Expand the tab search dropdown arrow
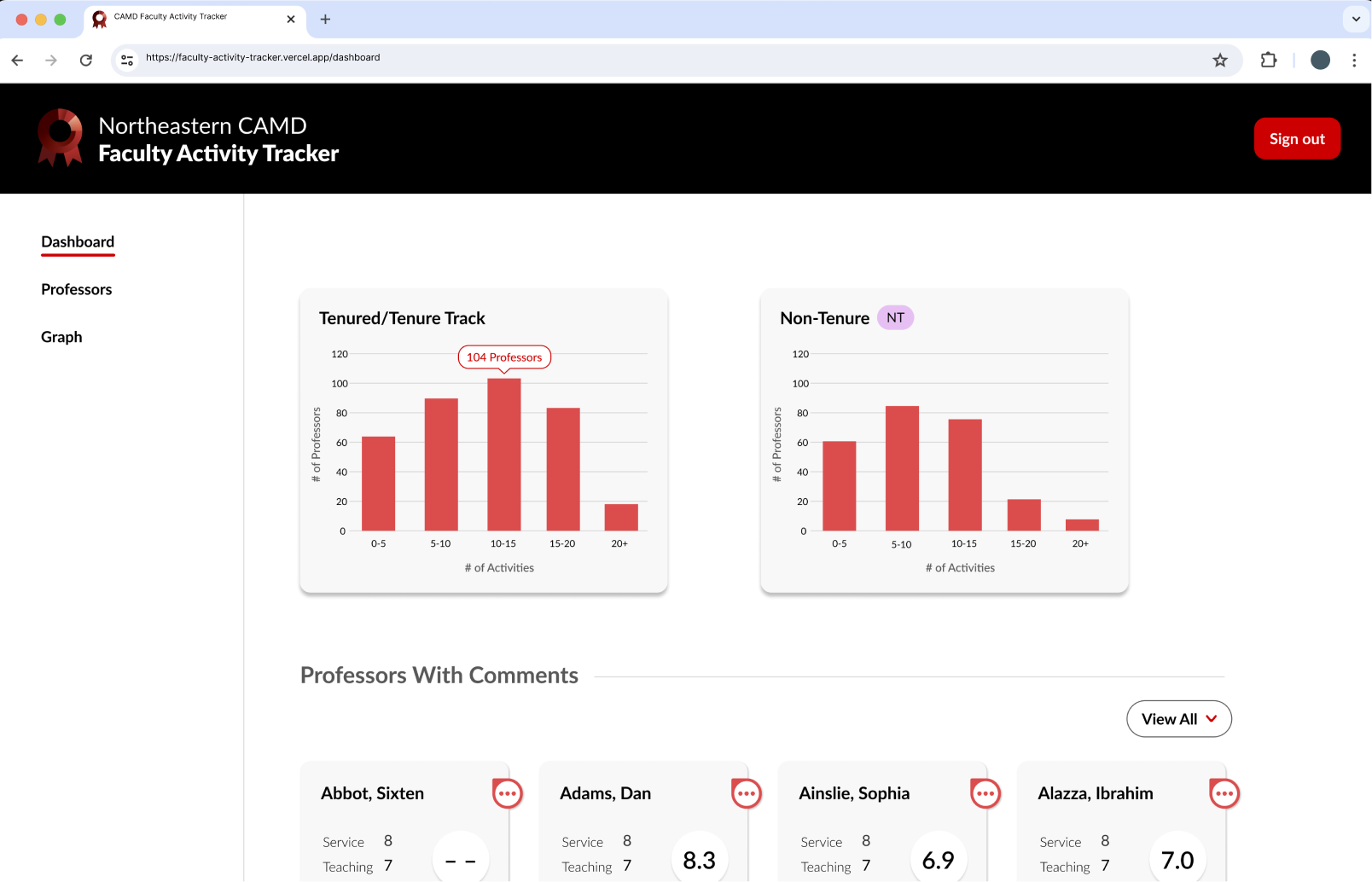 [1356, 19]
